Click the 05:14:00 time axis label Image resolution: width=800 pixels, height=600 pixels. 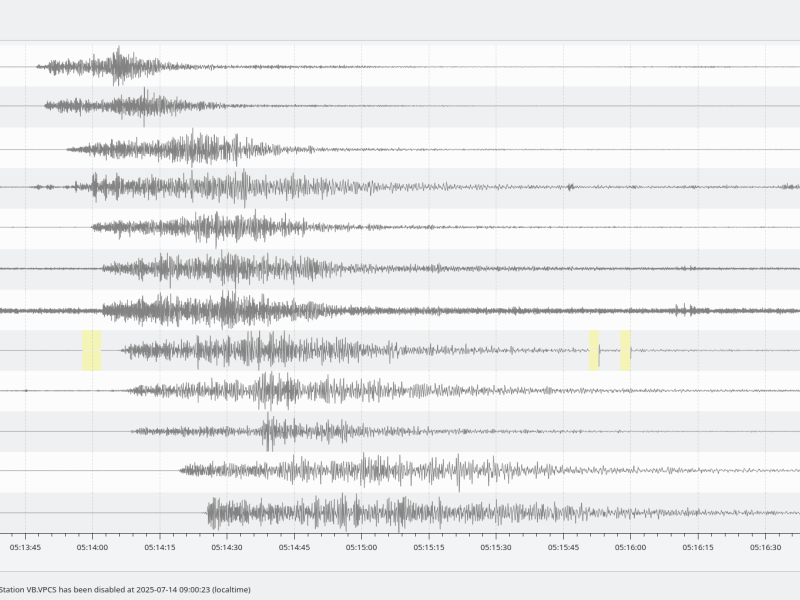[92, 547]
